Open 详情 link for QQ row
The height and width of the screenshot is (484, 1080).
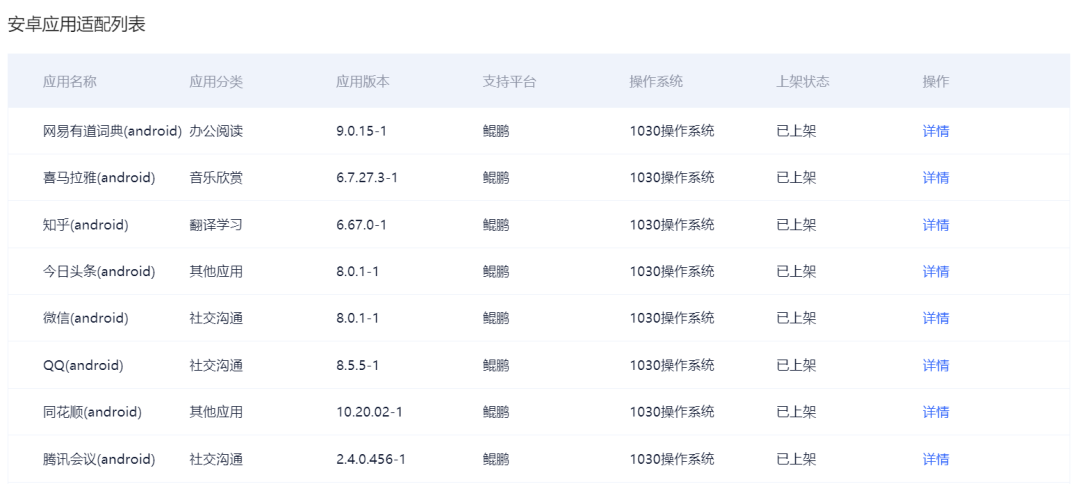(935, 365)
